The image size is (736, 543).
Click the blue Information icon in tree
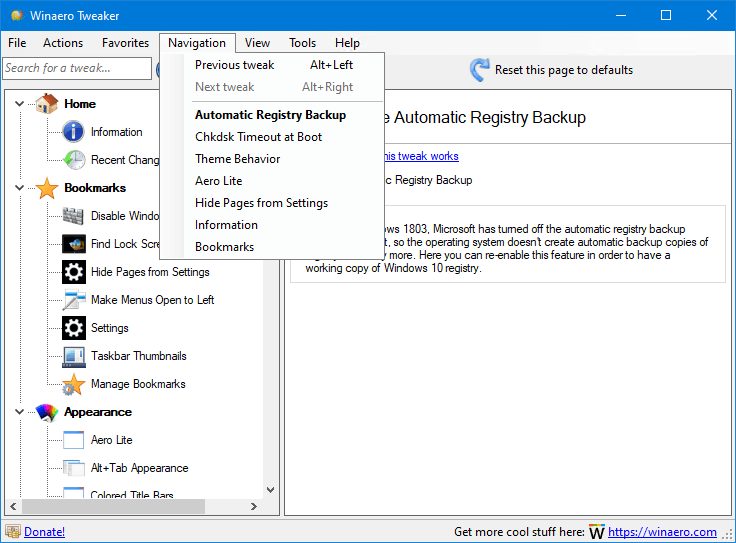[74, 131]
